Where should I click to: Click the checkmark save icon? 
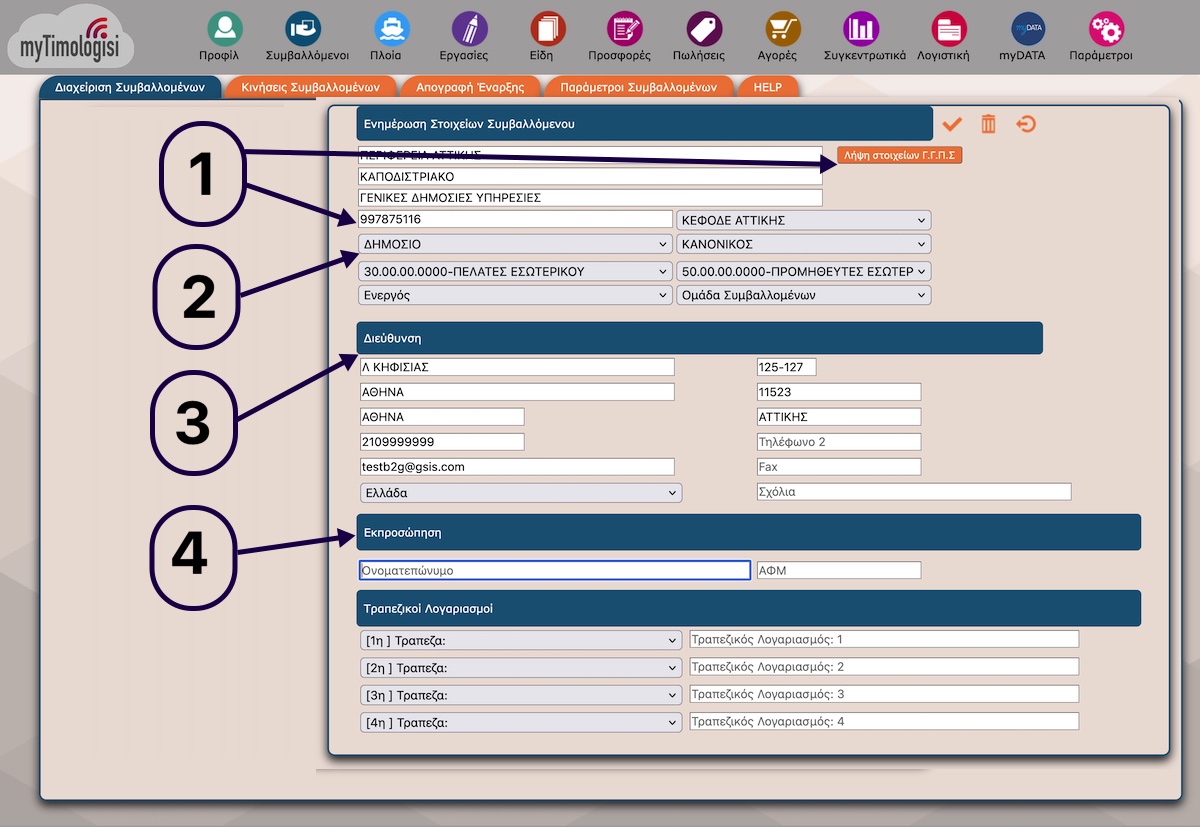pos(952,124)
